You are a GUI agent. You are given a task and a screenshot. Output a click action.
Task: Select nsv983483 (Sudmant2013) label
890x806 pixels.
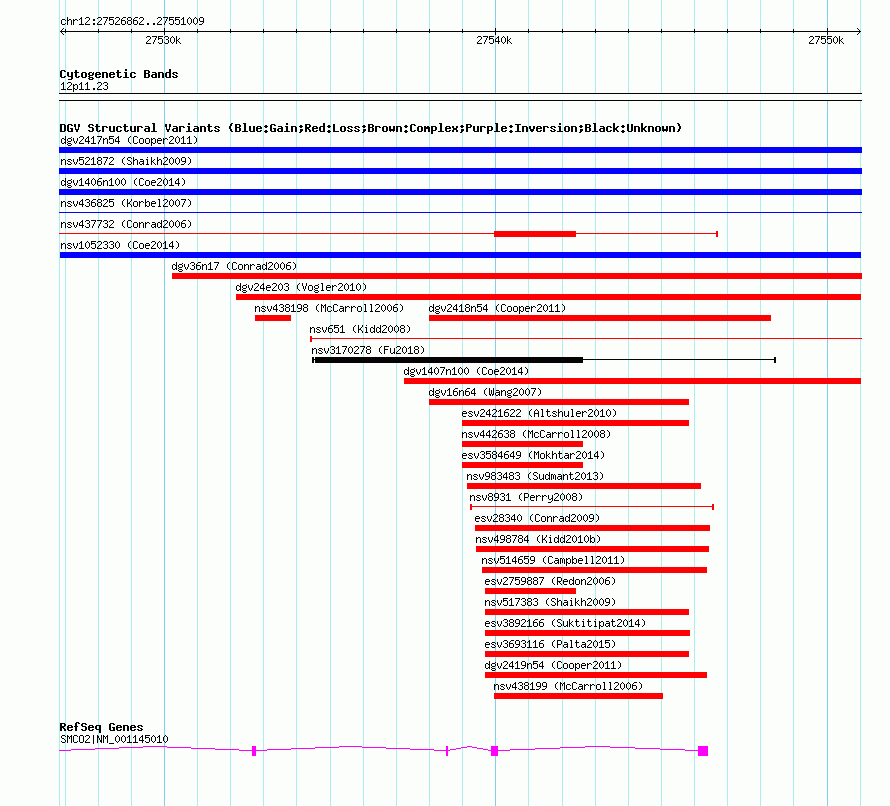(x=535, y=476)
